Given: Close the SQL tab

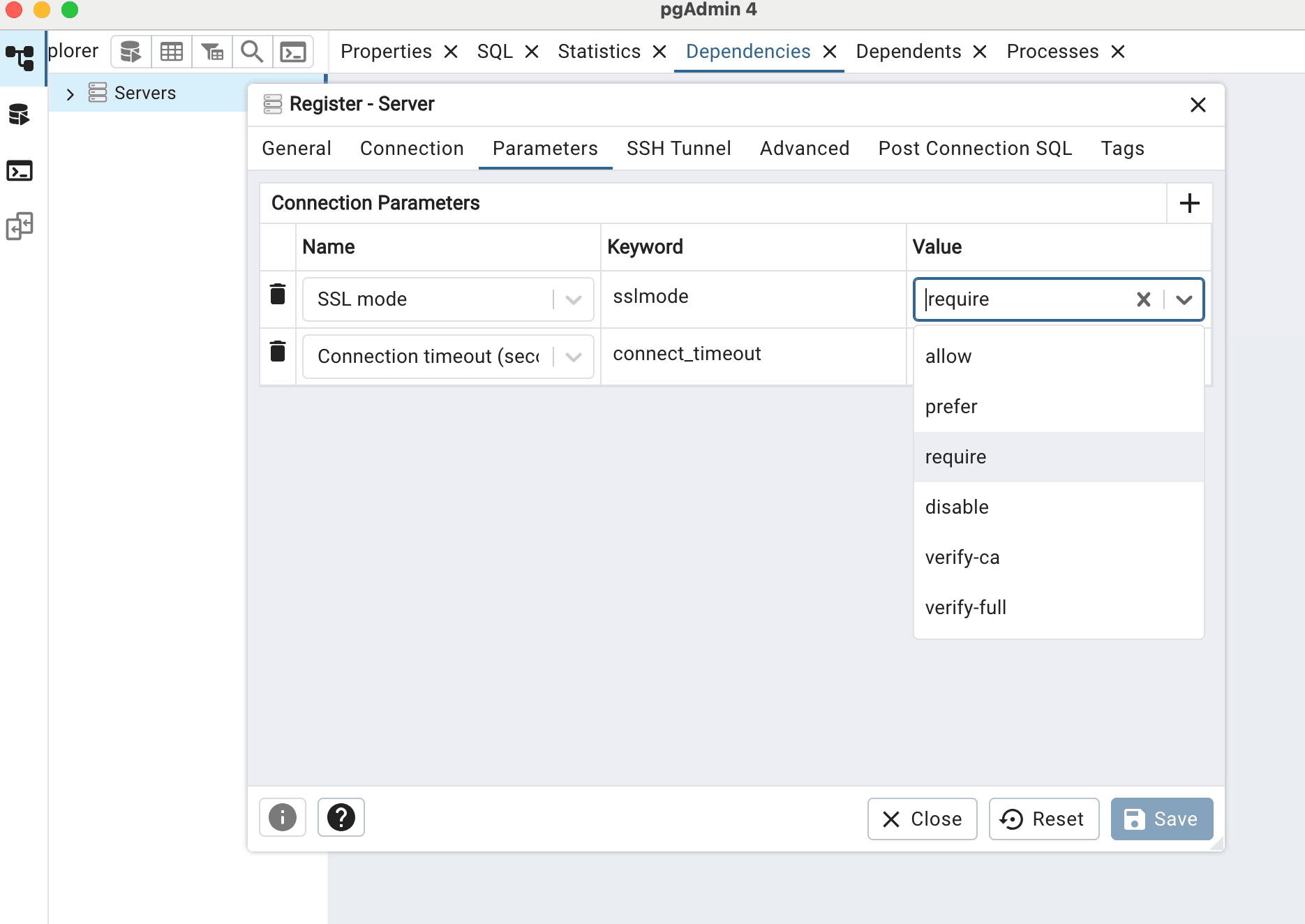Looking at the screenshot, I should point(532,52).
